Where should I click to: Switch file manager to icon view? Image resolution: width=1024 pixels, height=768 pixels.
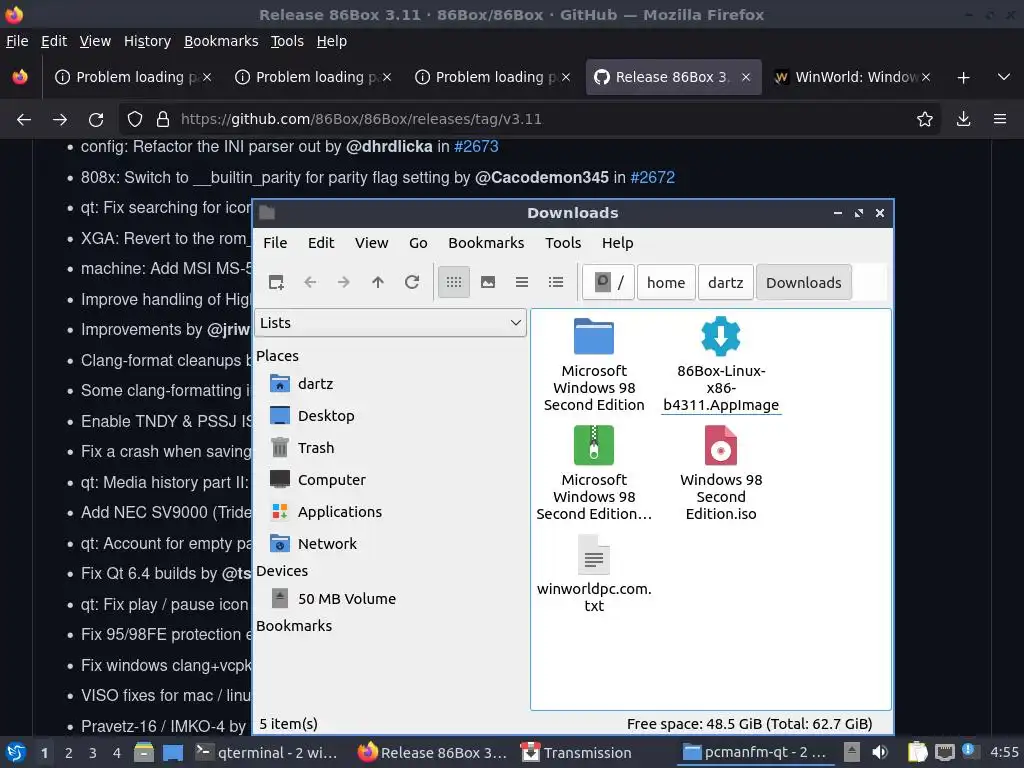point(454,282)
